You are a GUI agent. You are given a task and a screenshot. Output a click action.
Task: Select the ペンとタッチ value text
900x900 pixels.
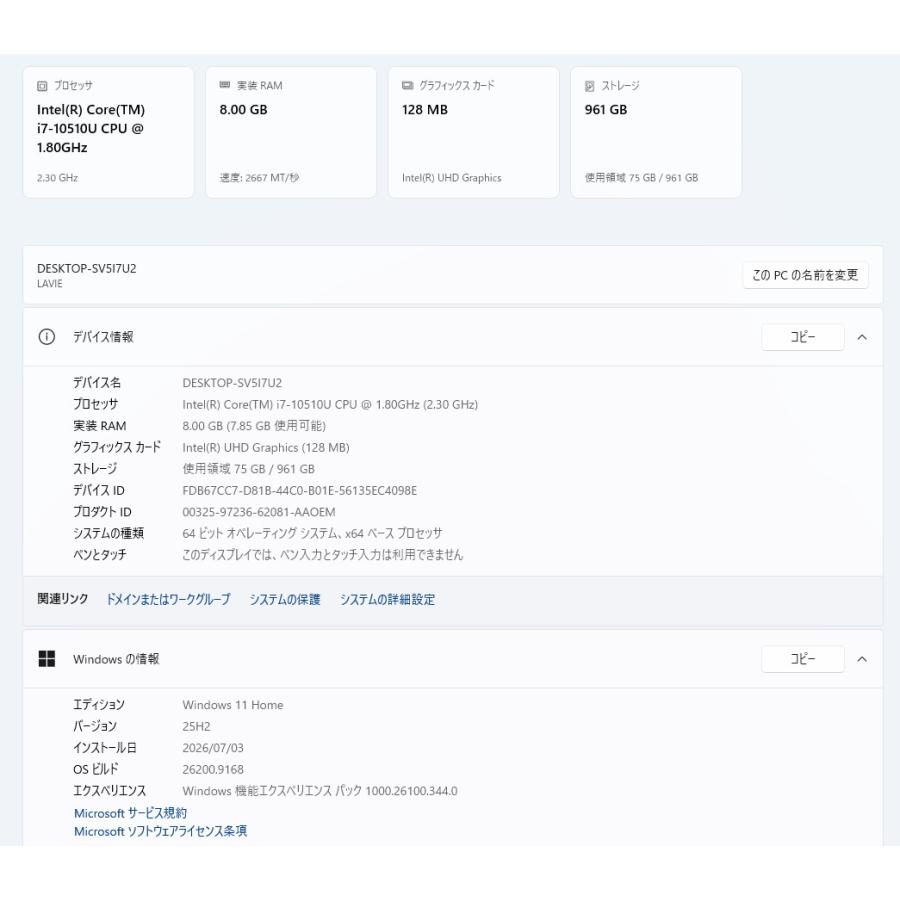323,555
